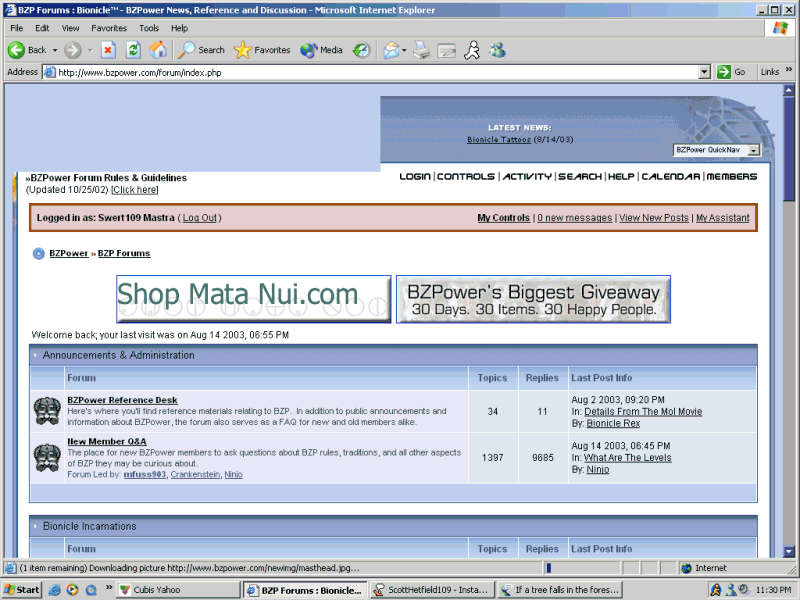Open the Help menu
The width and height of the screenshot is (800, 600).
tap(179, 28)
